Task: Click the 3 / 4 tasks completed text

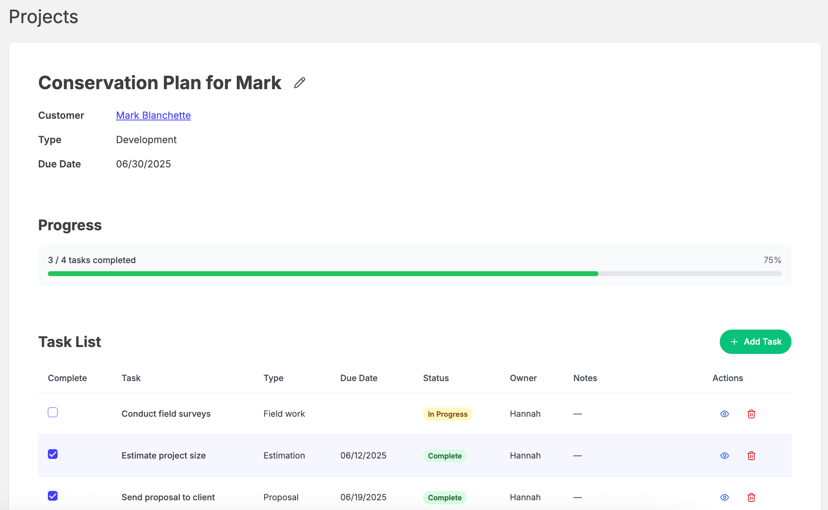Action: point(92,260)
